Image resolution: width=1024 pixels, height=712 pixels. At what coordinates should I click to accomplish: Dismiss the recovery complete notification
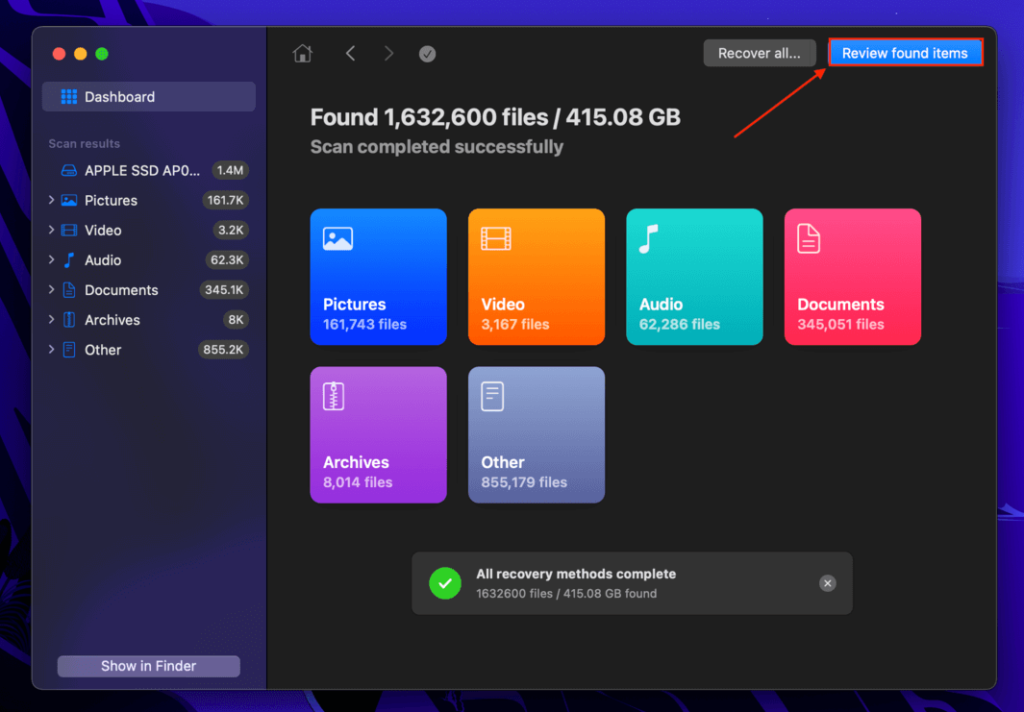click(827, 583)
